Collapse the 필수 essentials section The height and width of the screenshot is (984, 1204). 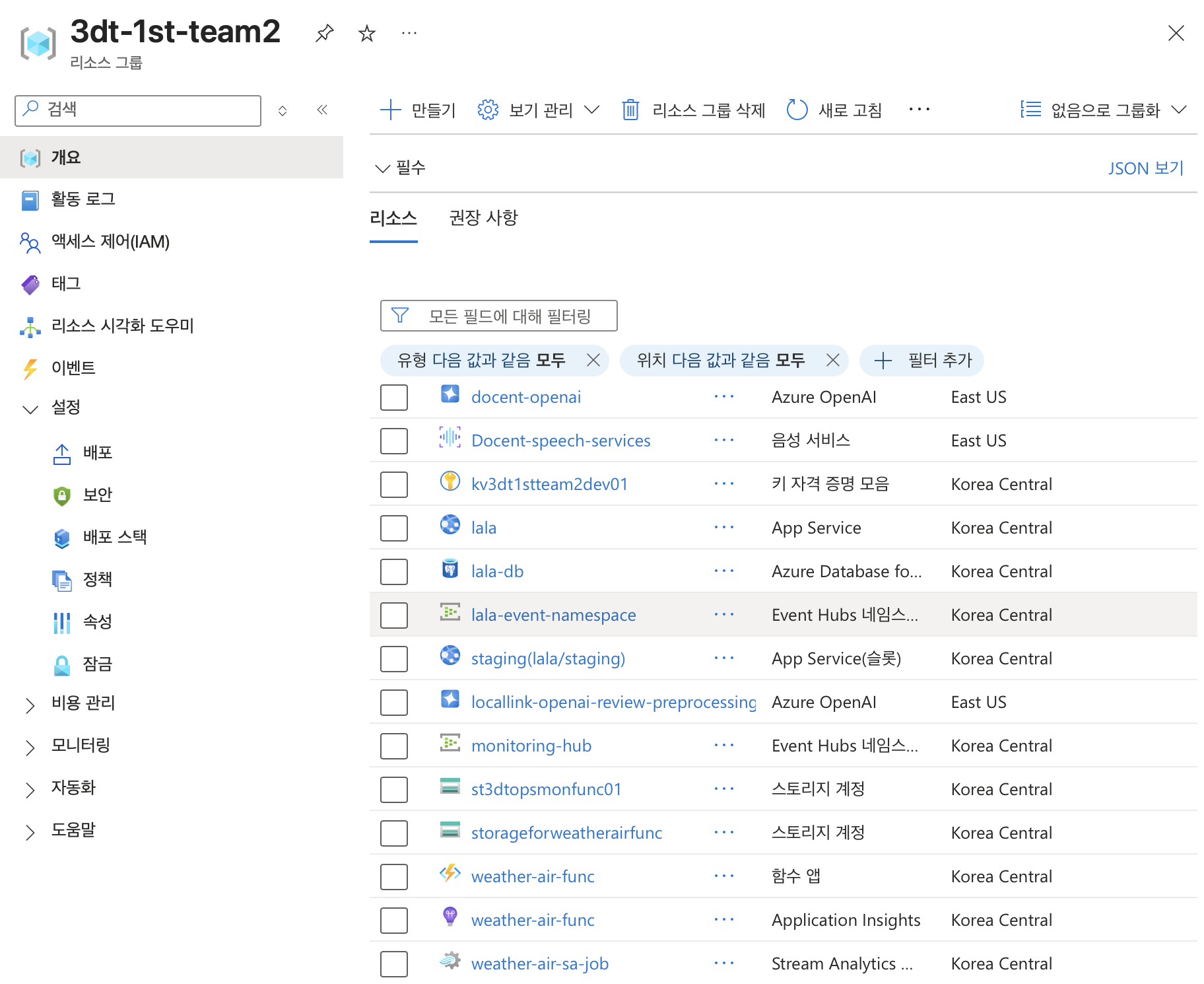383,168
